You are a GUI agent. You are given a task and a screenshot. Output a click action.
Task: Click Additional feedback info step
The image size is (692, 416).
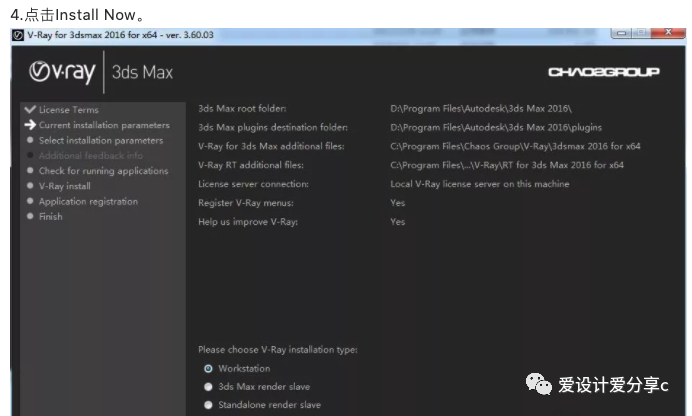(x=90, y=155)
